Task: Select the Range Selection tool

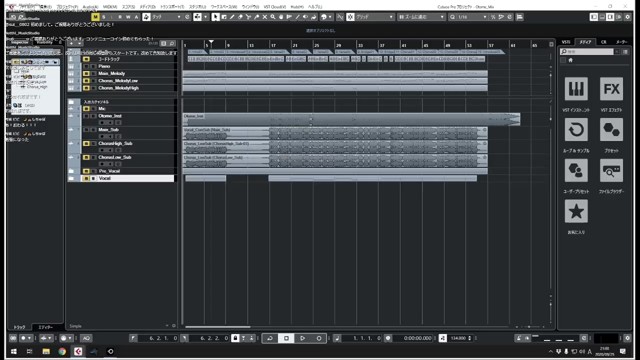Action: pos(224,17)
